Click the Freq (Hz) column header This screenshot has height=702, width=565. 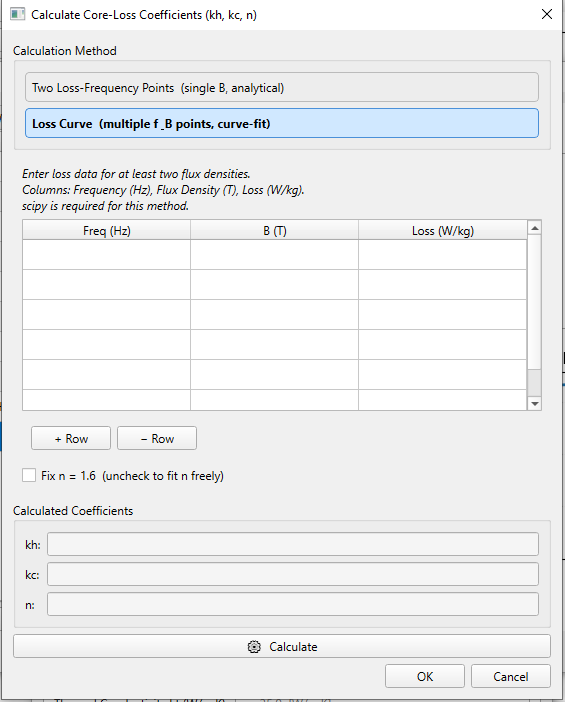[107, 230]
